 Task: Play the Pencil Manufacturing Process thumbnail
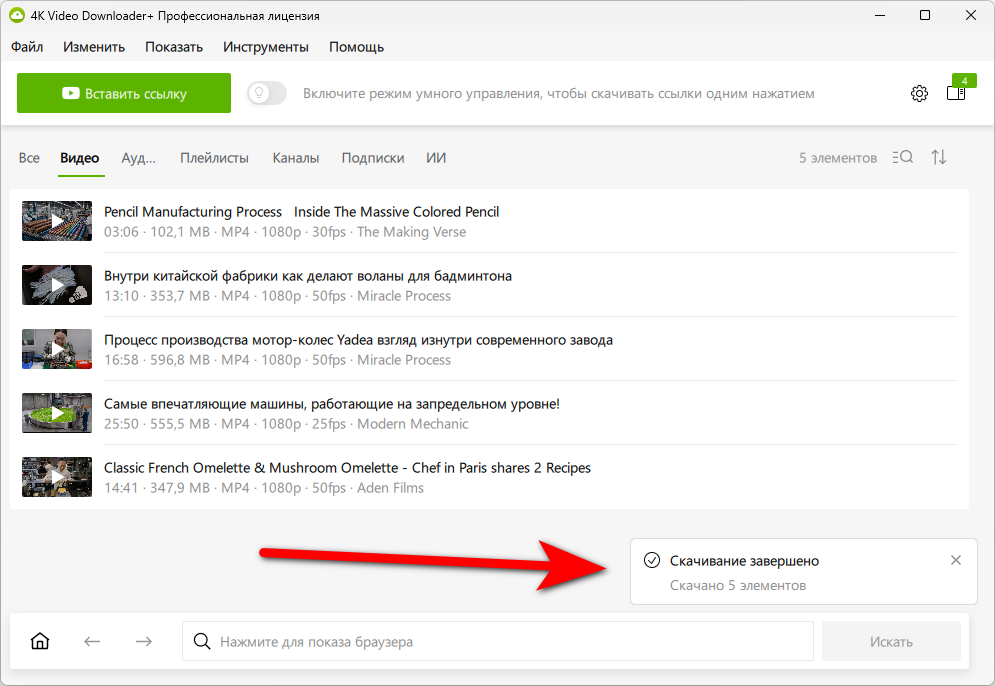(x=57, y=221)
